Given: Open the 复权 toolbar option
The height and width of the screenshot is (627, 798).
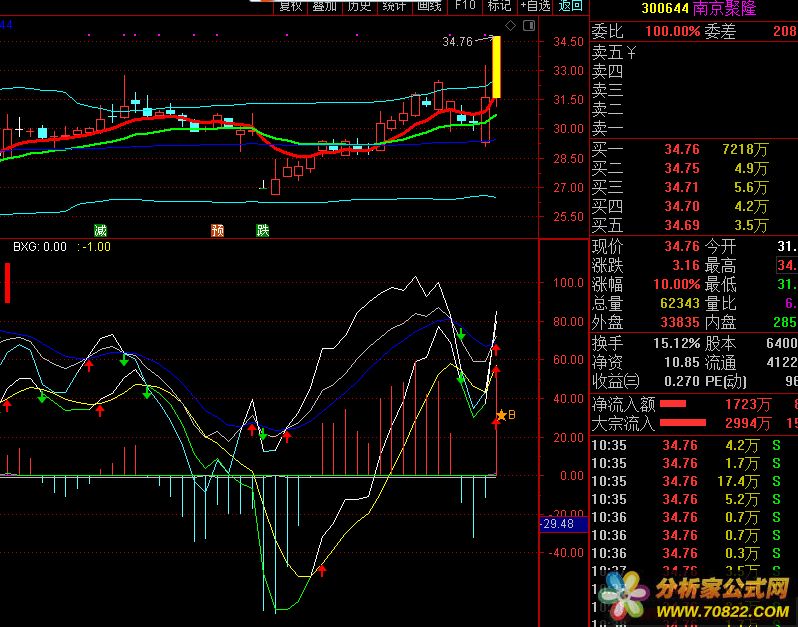Looking at the screenshot, I should (290, 6).
